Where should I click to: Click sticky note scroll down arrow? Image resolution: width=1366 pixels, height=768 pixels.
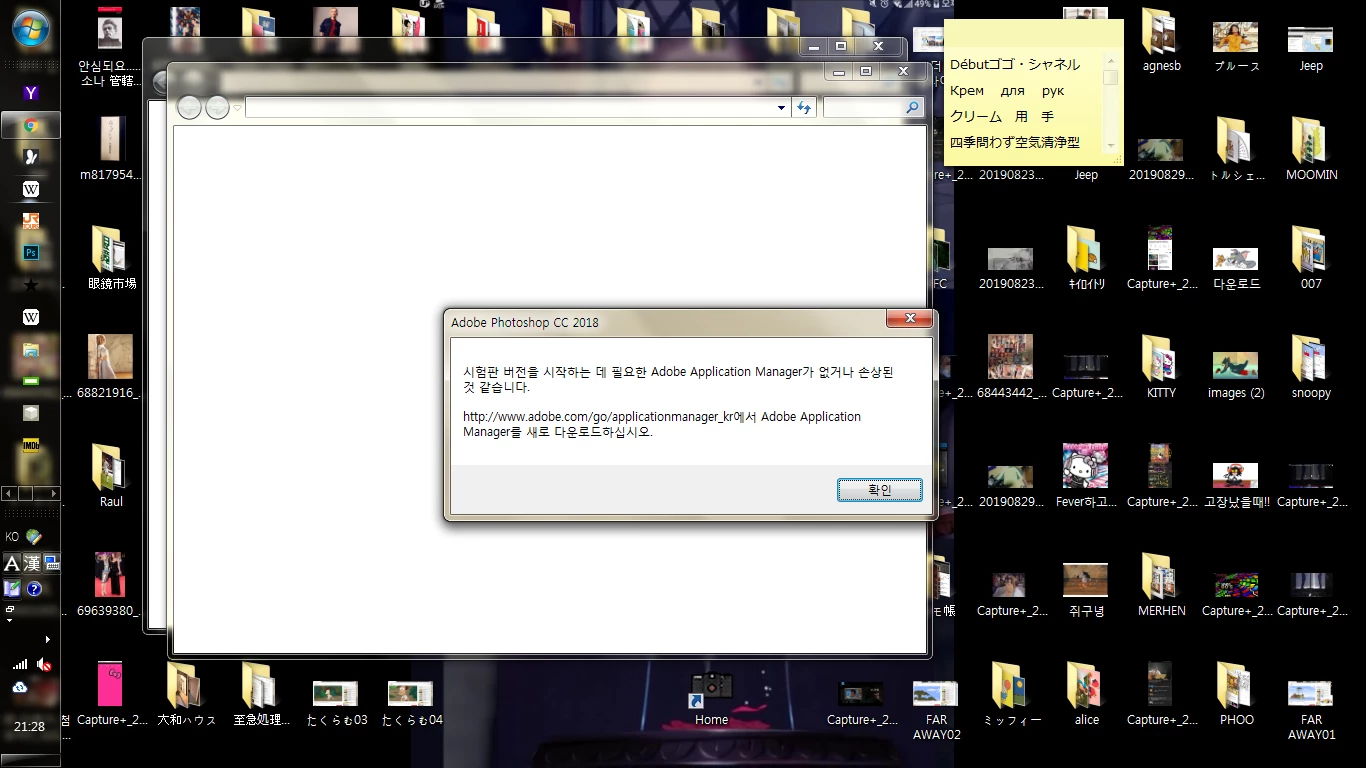pyautogui.click(x=1110, y=147)
